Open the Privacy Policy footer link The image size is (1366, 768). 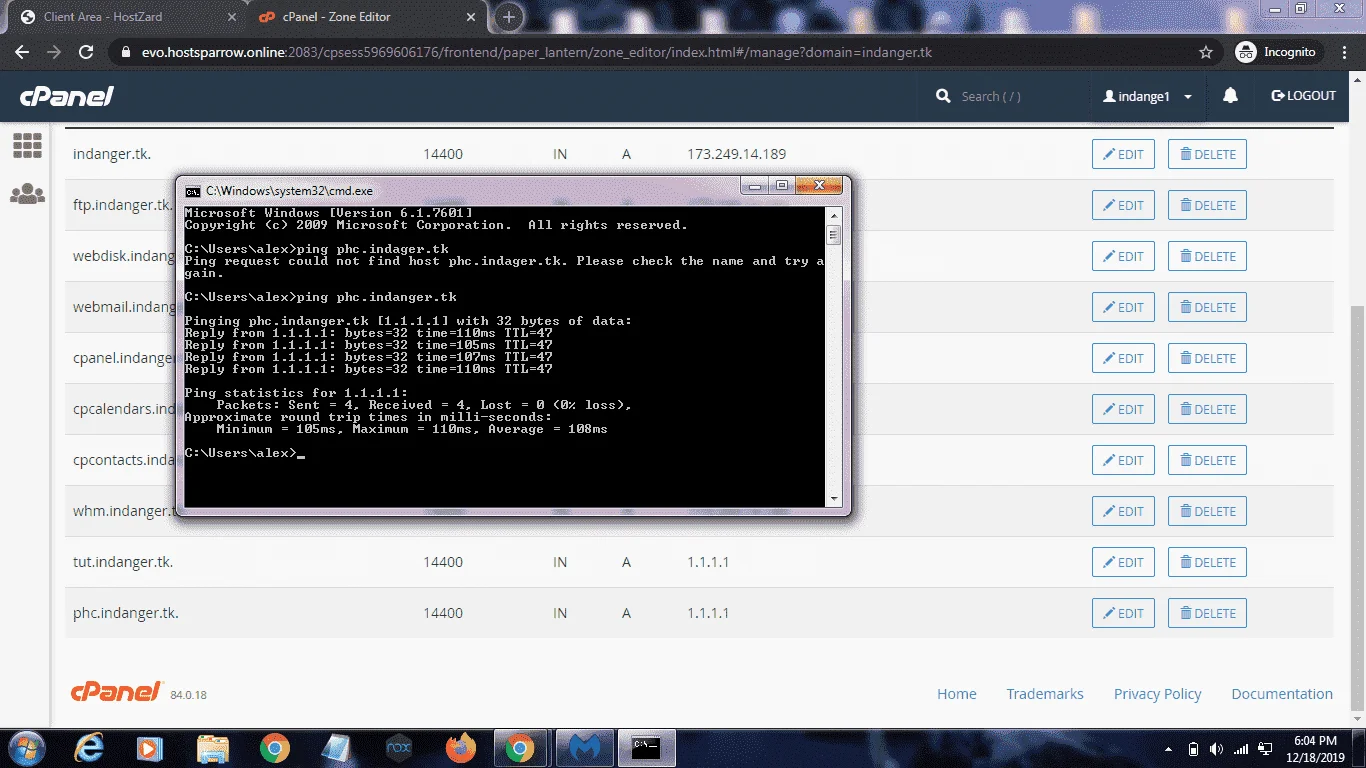[1157, 693]
